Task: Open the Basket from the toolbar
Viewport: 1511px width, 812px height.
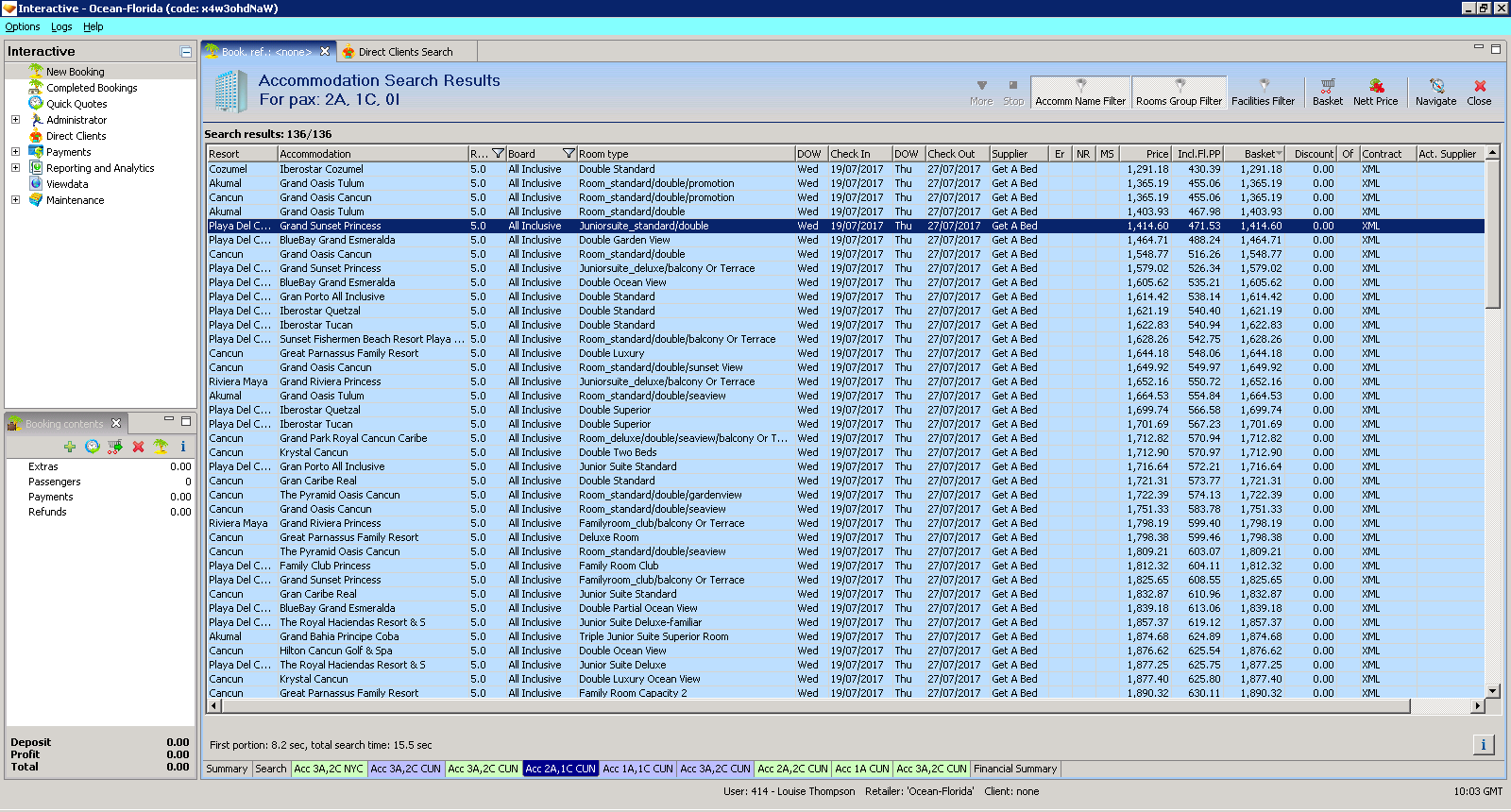Action: point(1327,92)
